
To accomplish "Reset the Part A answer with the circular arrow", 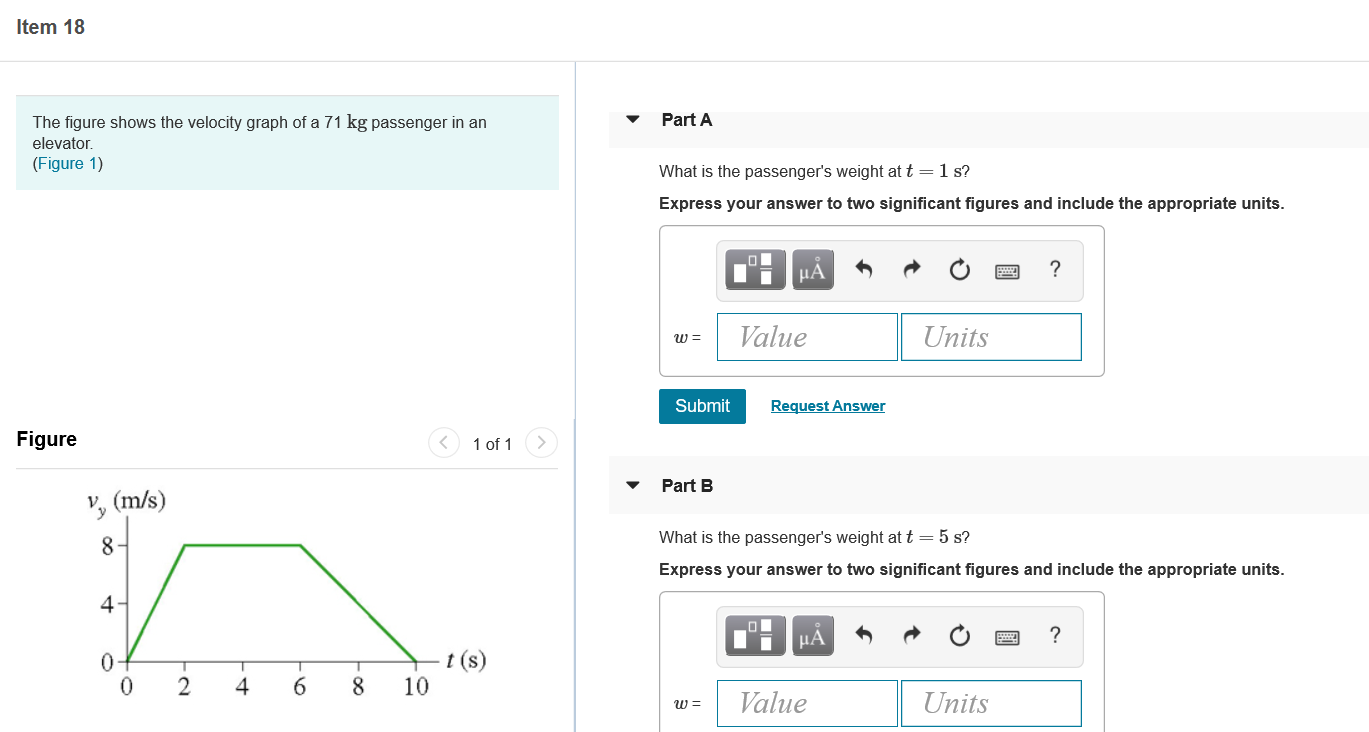I will (x=959, y=269).
